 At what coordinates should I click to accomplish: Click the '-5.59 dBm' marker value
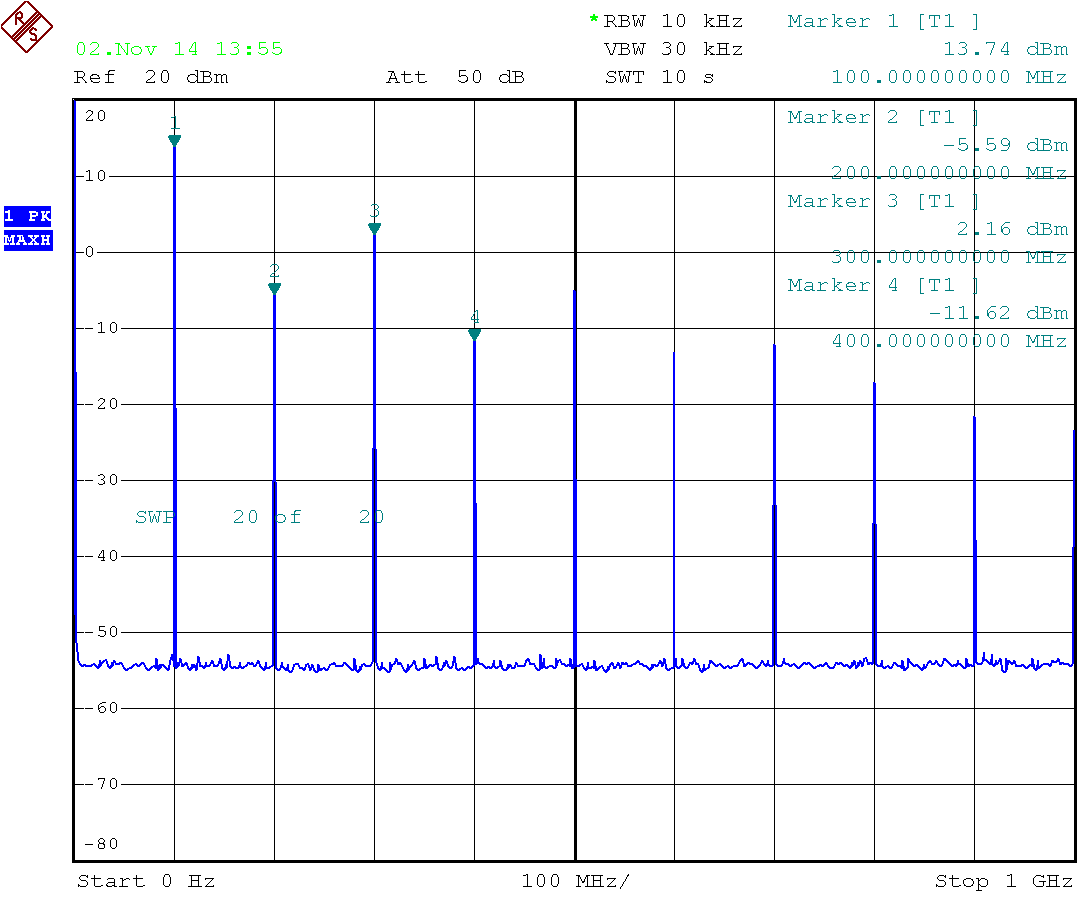[1005, 145]
